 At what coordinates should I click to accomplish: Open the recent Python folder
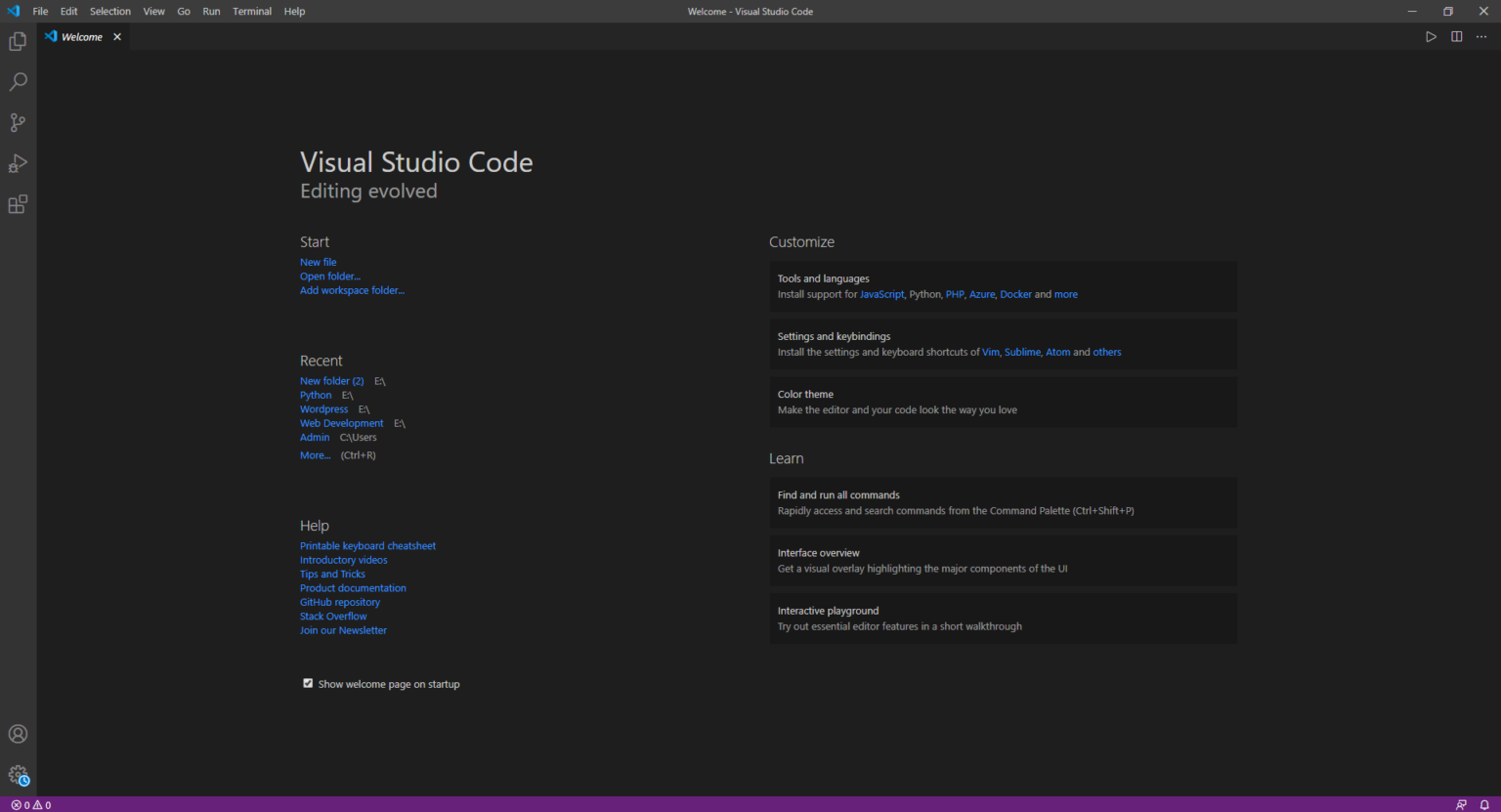tap(316, 395)
